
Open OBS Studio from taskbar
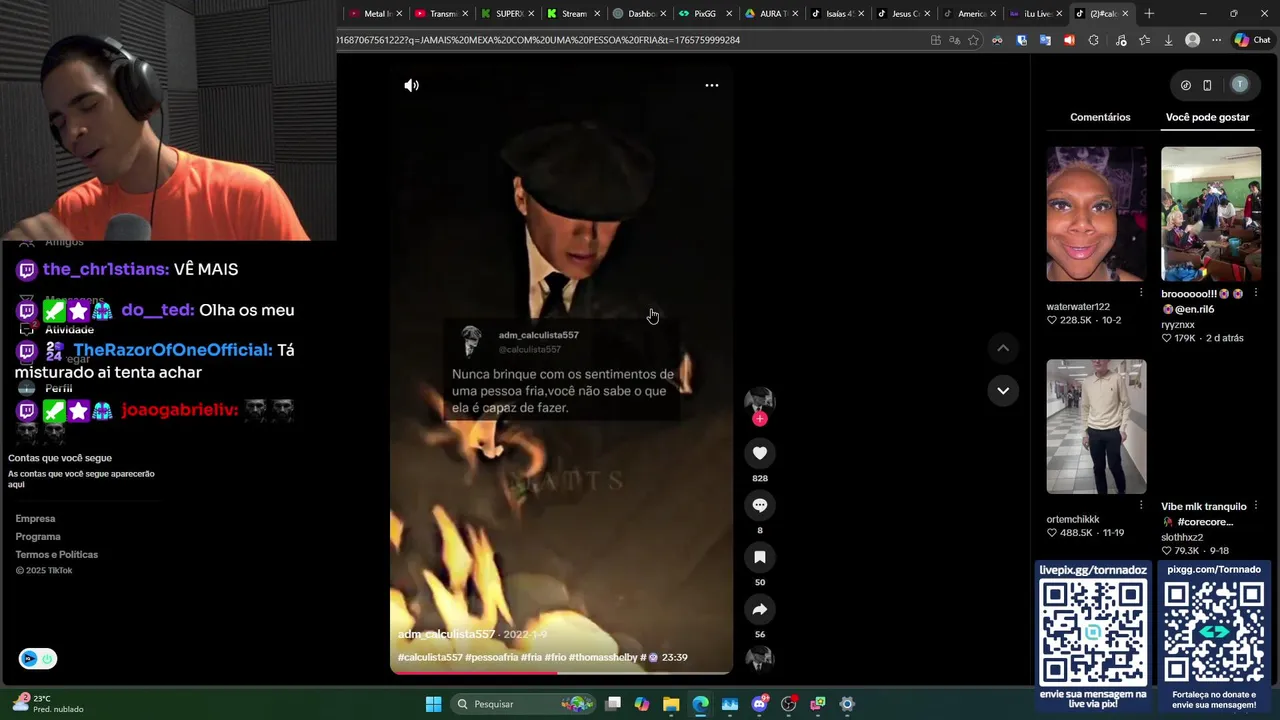pyautogui.click(x=788, y=704)
